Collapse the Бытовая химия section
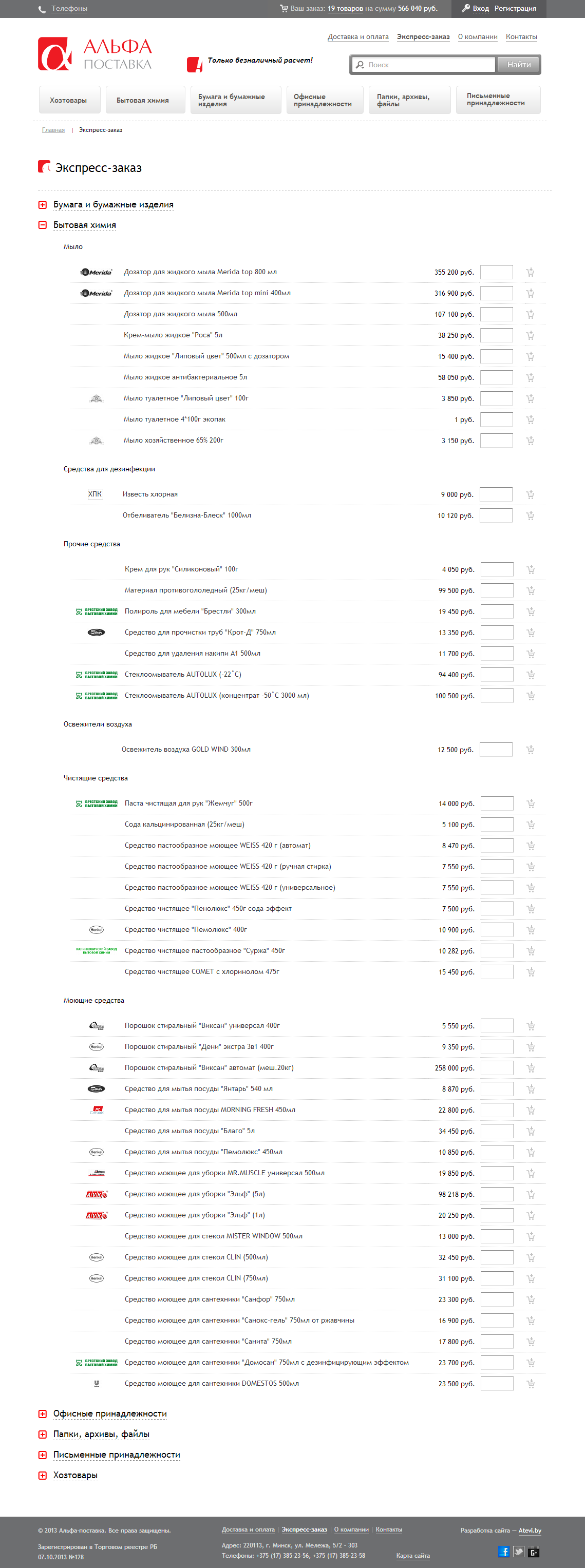 [x=85, y=225]
